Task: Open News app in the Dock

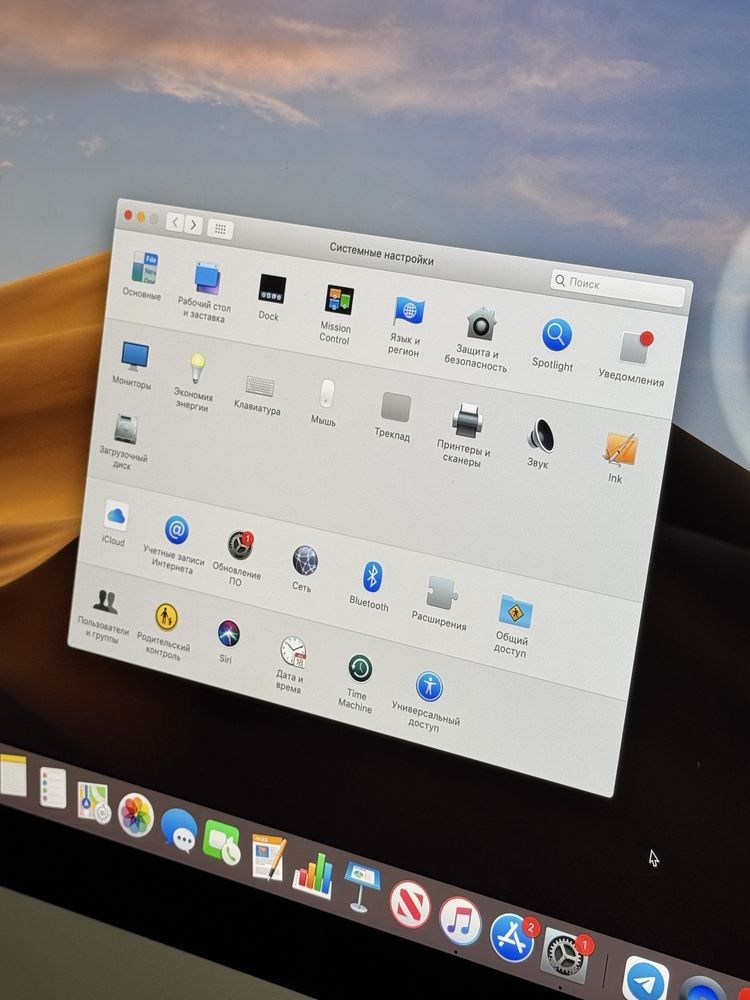Action: point(409,904)
